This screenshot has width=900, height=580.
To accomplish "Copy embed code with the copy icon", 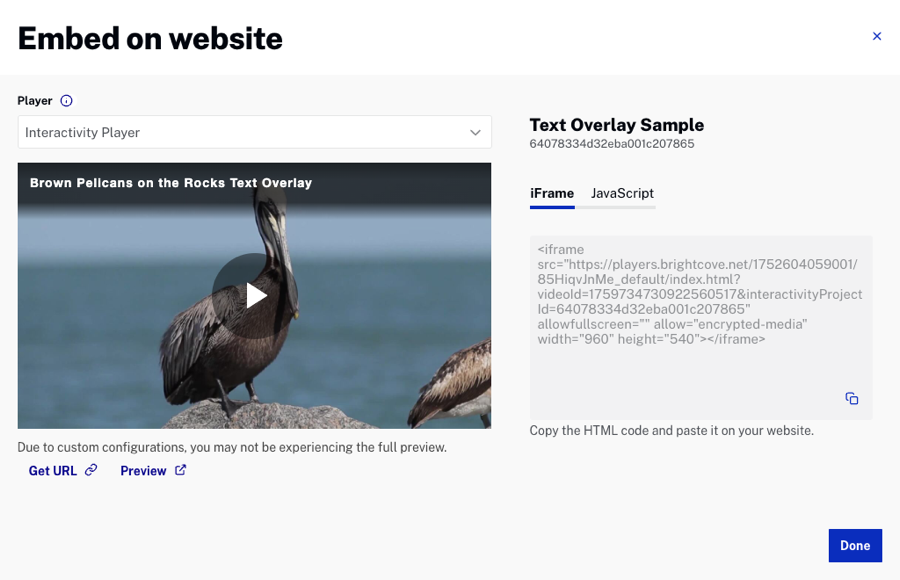I will 852,398.
